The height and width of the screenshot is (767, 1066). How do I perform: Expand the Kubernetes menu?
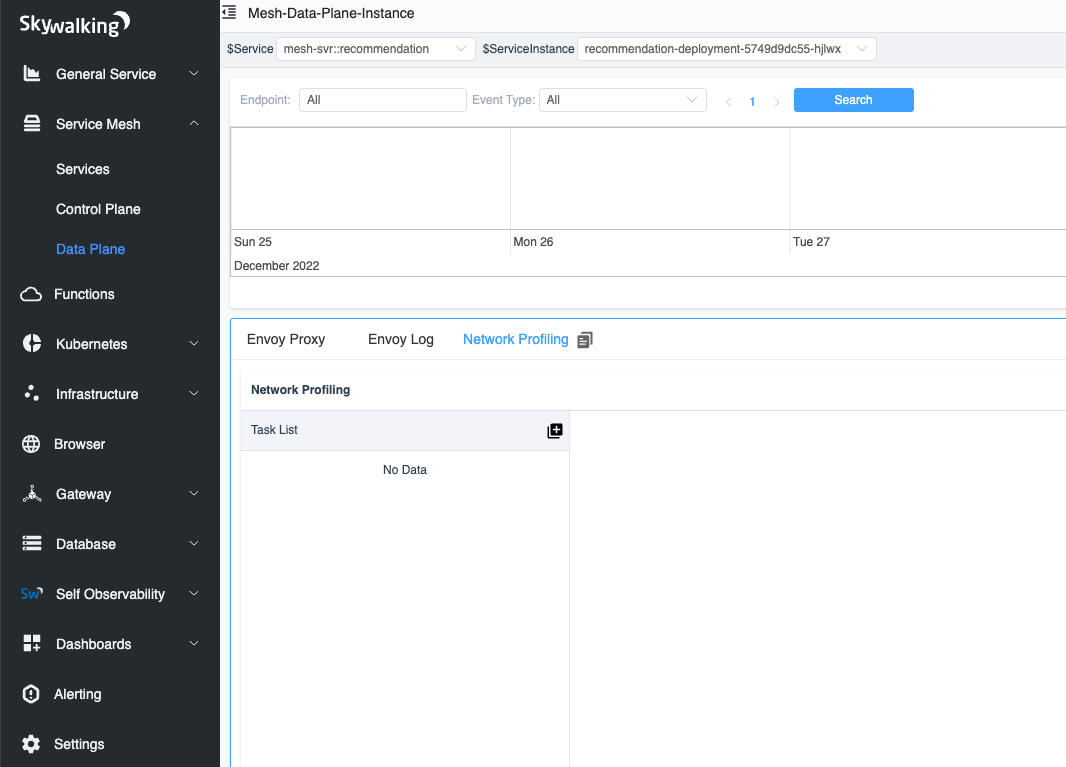(x=194, y=344)
